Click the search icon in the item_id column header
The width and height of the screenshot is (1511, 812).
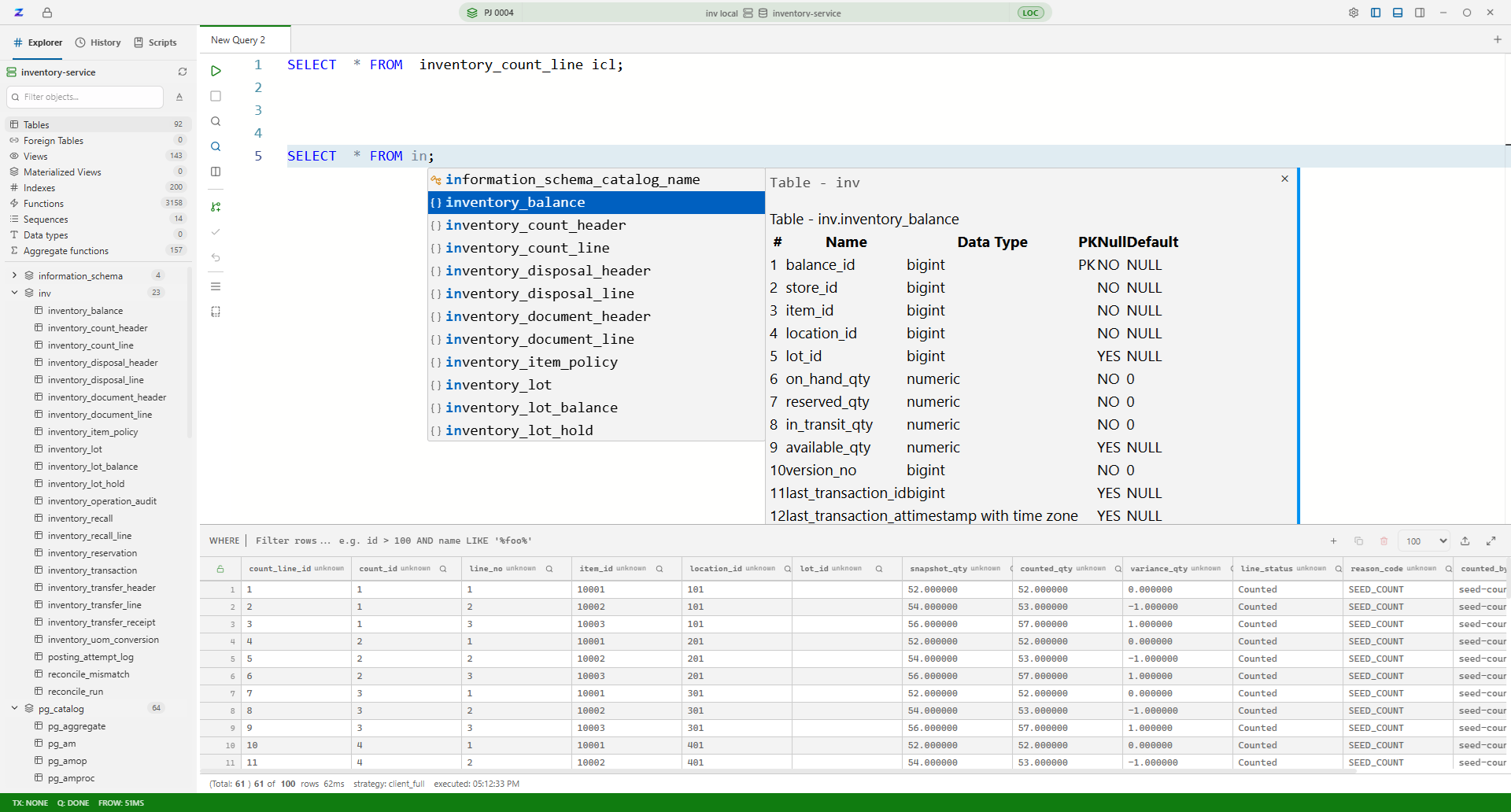tap(659, 569)
